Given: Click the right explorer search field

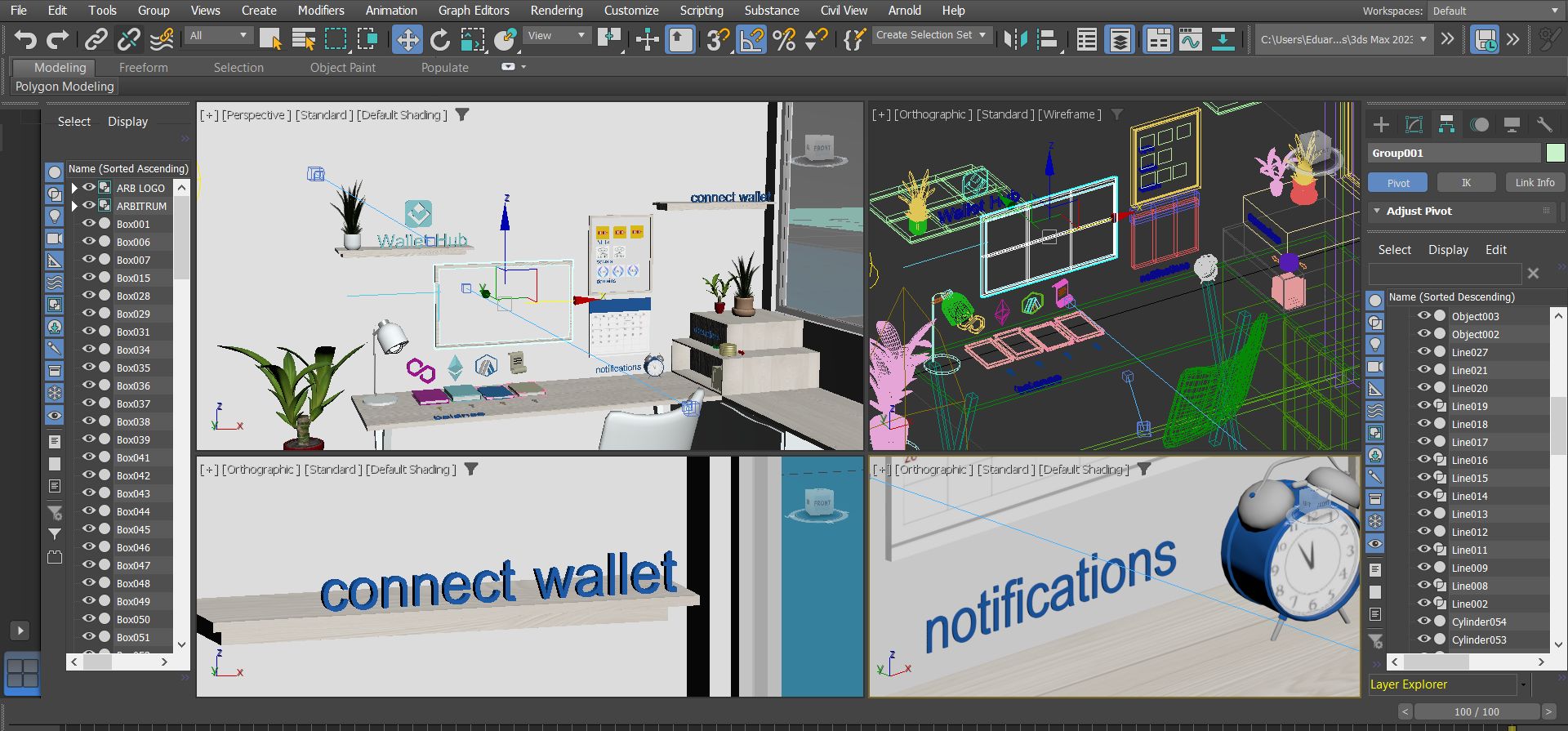Looking at the screenshot, I should pos(1445,274).
